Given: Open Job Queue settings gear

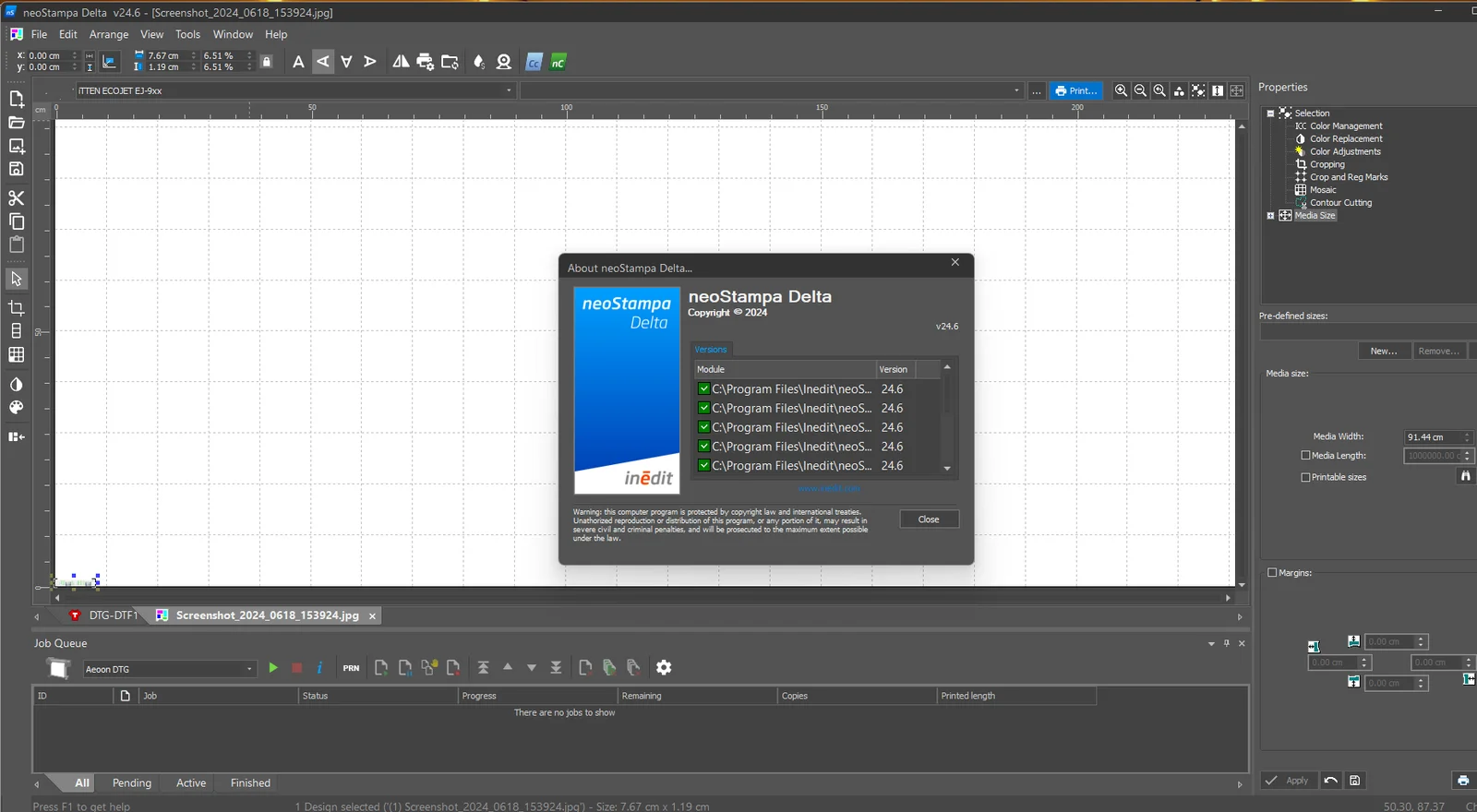Looking at the screenshot, I should [x=664, y=667].
